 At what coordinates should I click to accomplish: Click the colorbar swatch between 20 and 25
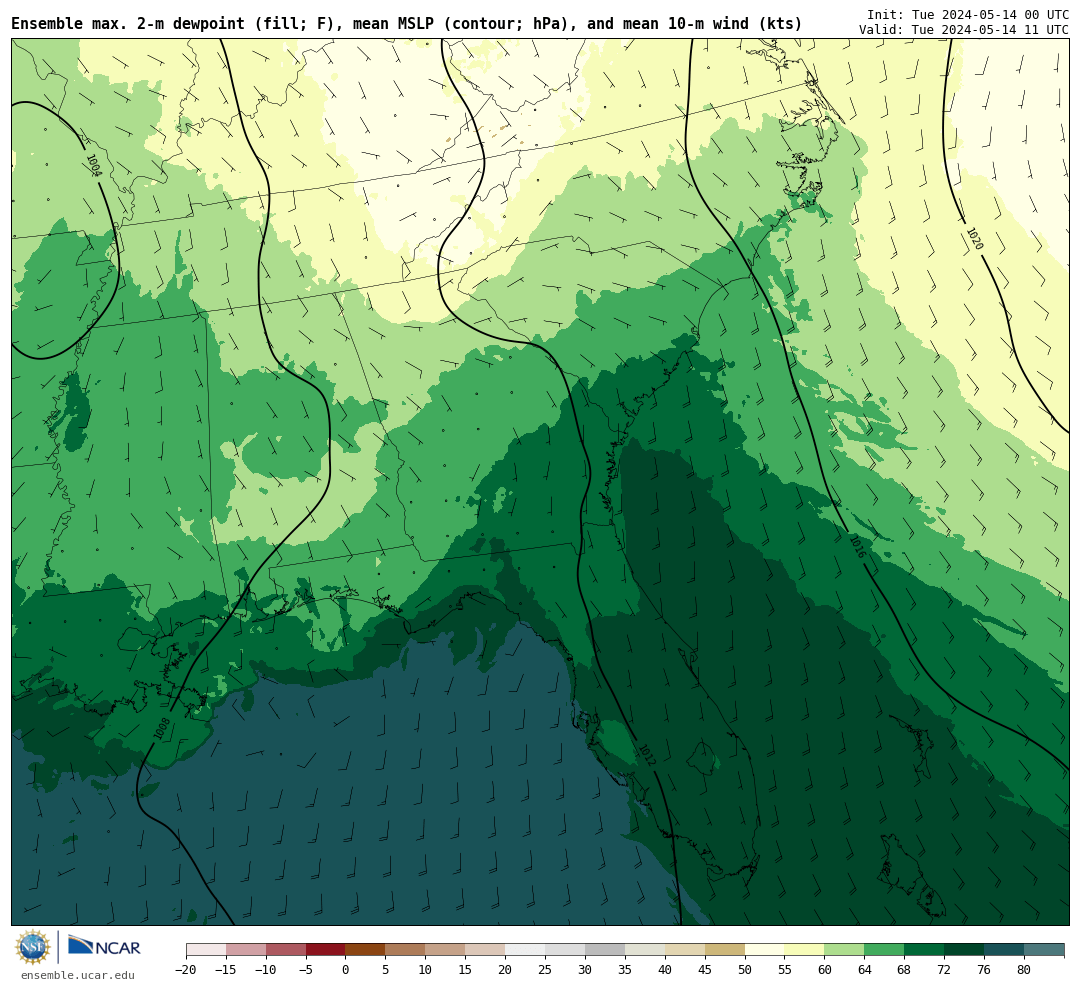click(526, 950)
